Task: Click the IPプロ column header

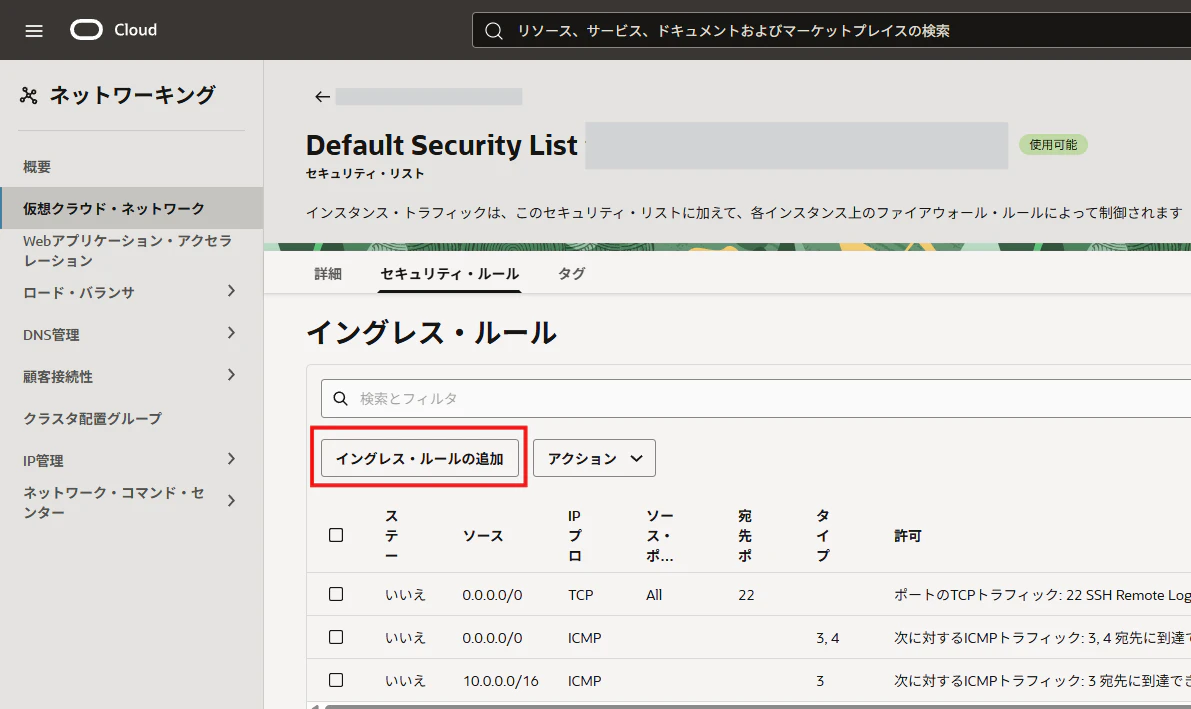Action: (574, 536)
